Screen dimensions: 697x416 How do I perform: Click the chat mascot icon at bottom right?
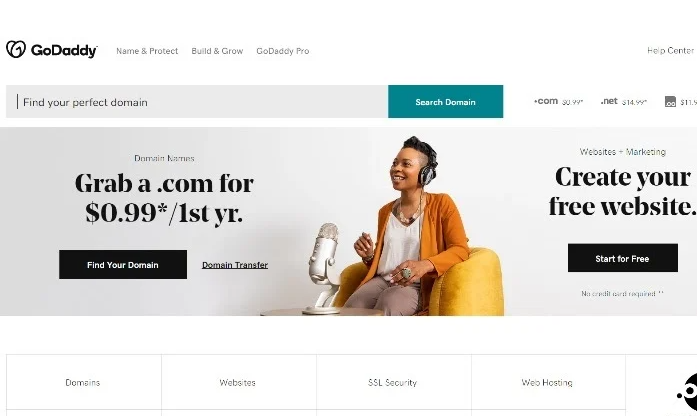pos(687,392)
